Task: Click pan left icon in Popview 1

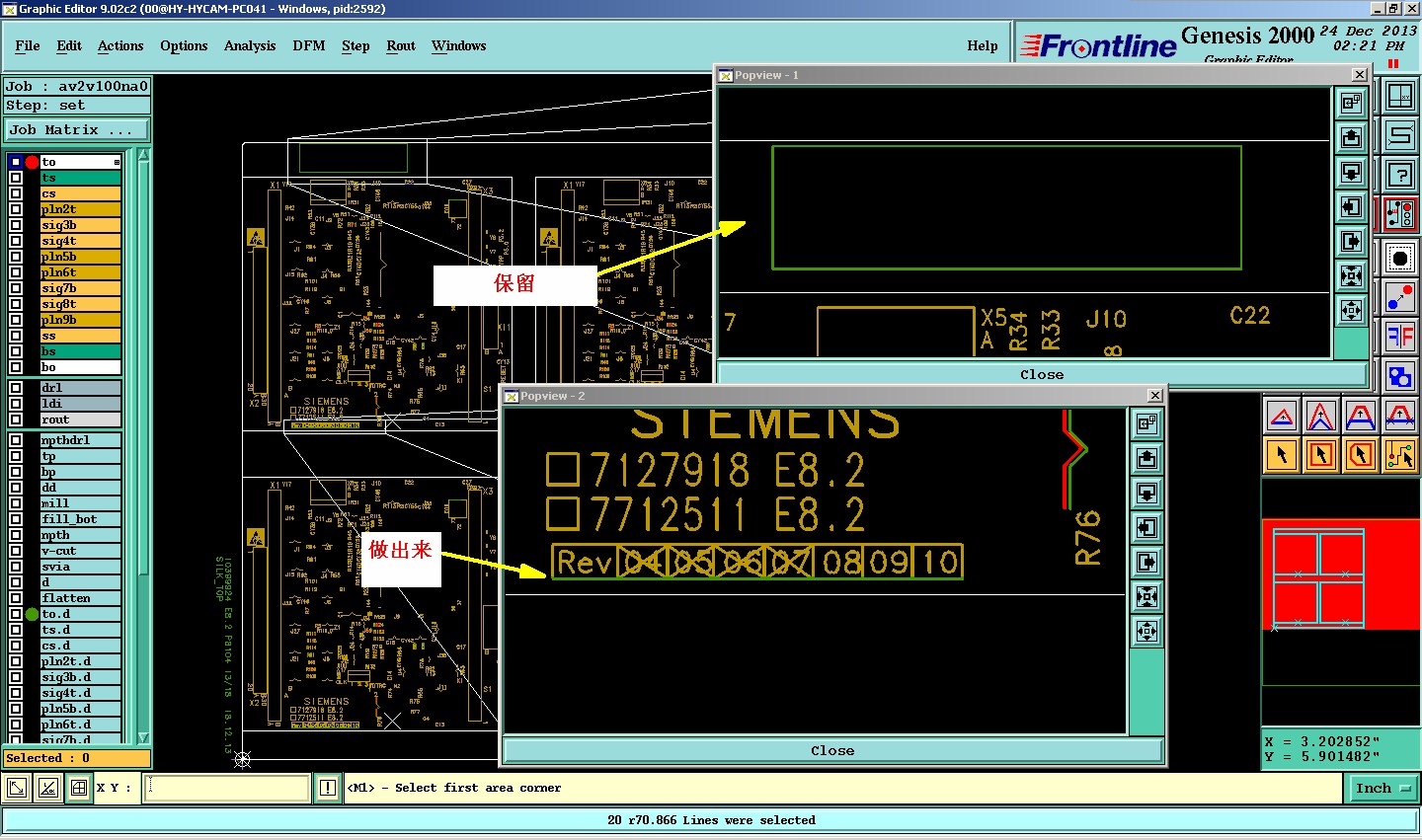Action: click(1351, 206)
